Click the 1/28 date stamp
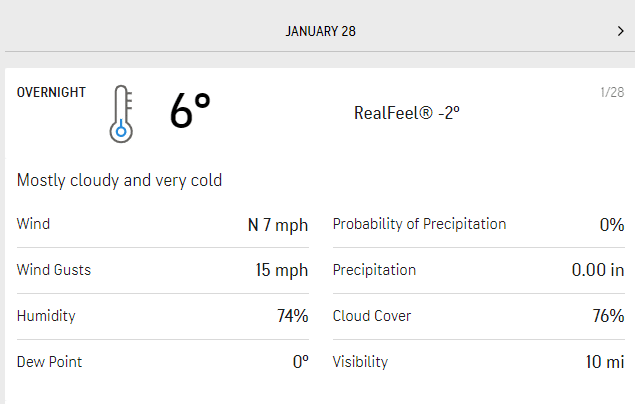 [x=612, y=93]
